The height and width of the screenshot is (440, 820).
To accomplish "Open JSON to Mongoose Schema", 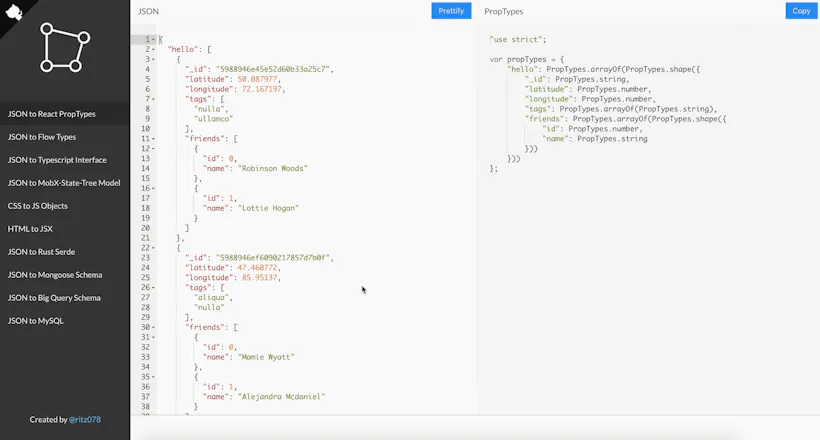I will pyautogui.click(x=55, y=275).
